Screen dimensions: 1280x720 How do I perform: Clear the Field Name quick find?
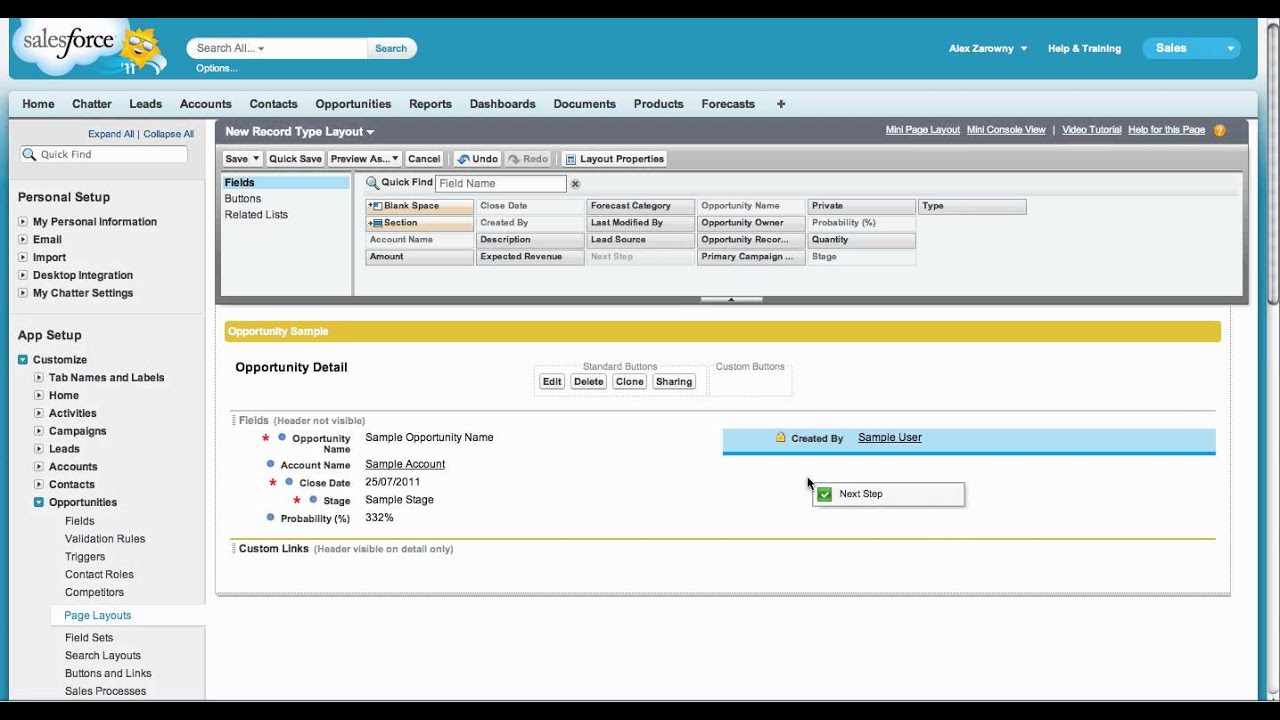(x=575, y=184)
